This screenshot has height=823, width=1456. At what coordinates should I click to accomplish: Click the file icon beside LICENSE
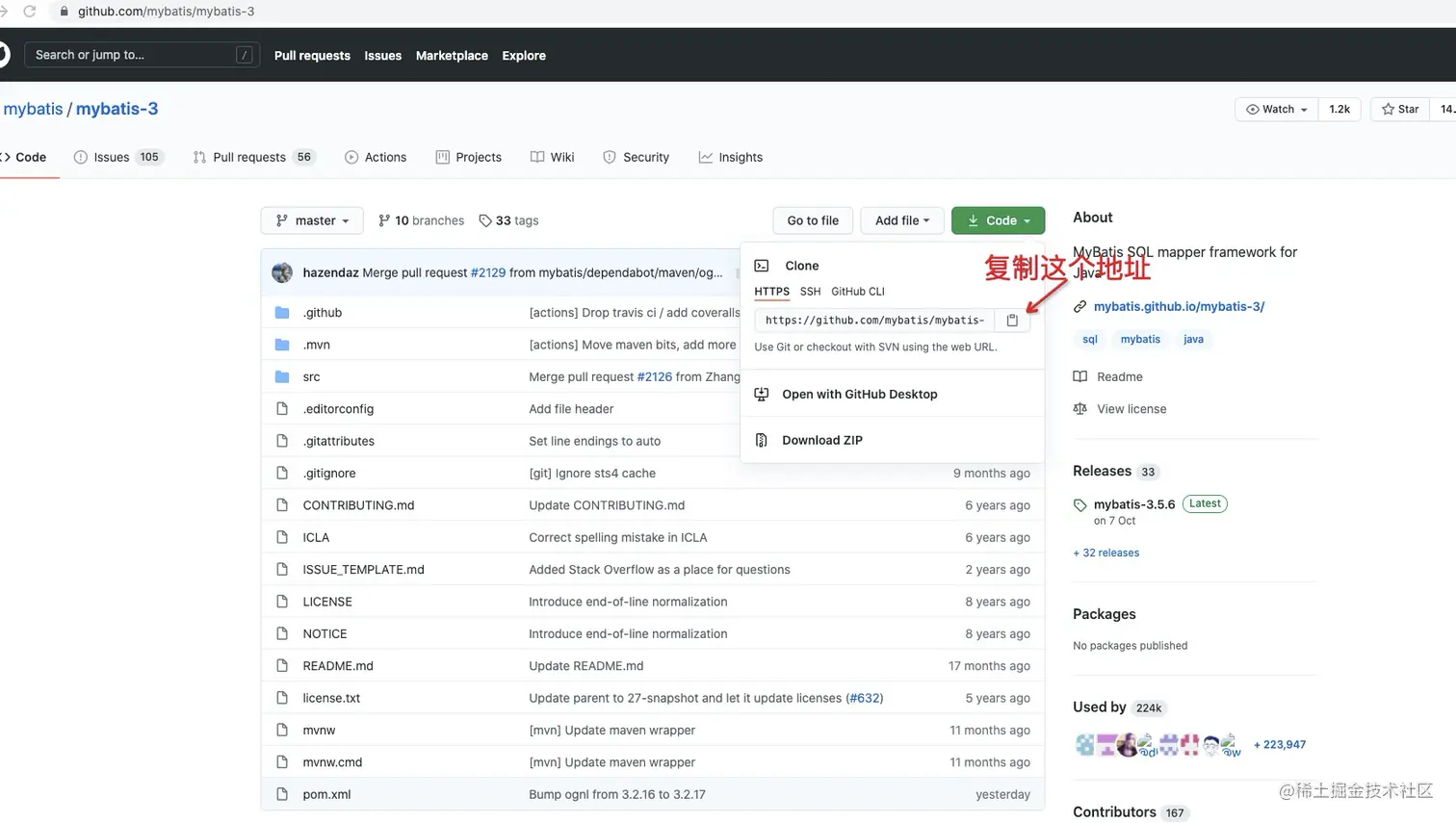click(x=282, y=602)
